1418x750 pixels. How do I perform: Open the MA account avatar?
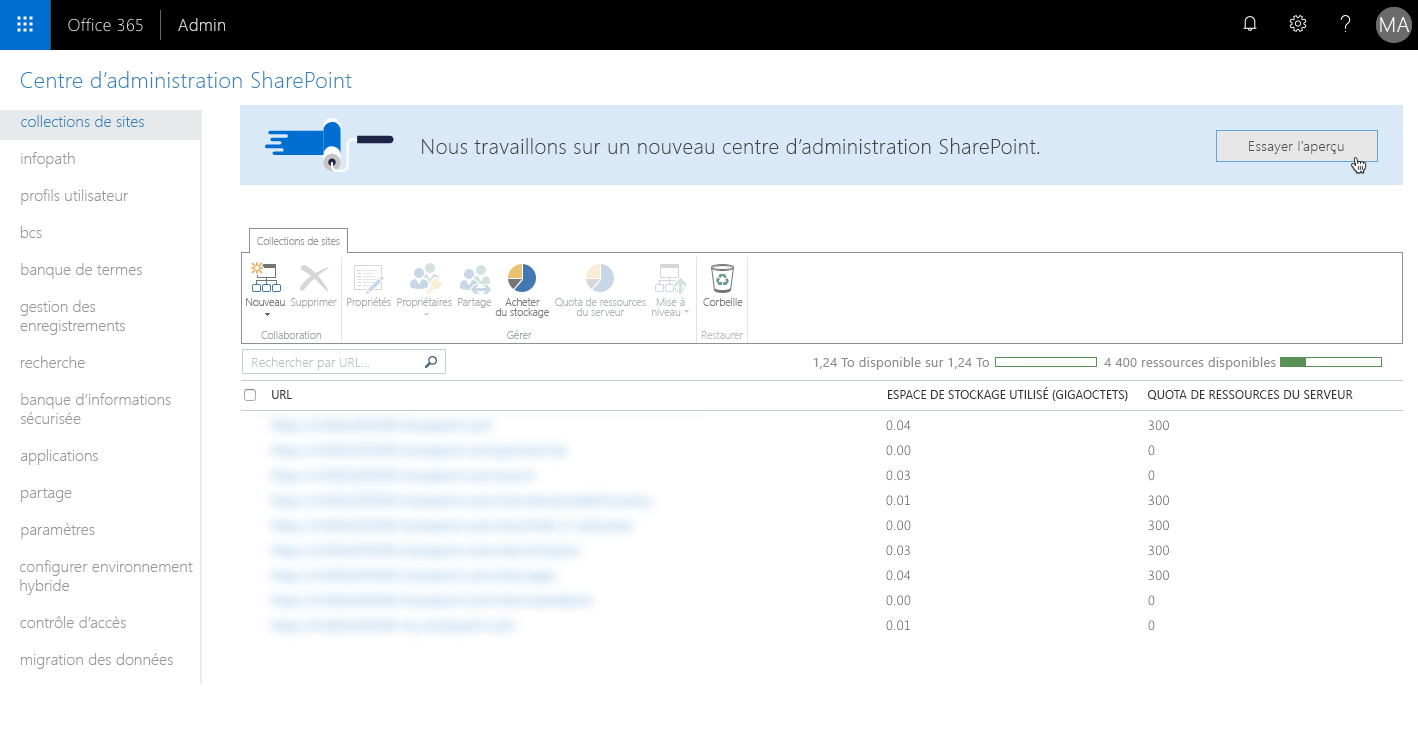click(1393, 25)
